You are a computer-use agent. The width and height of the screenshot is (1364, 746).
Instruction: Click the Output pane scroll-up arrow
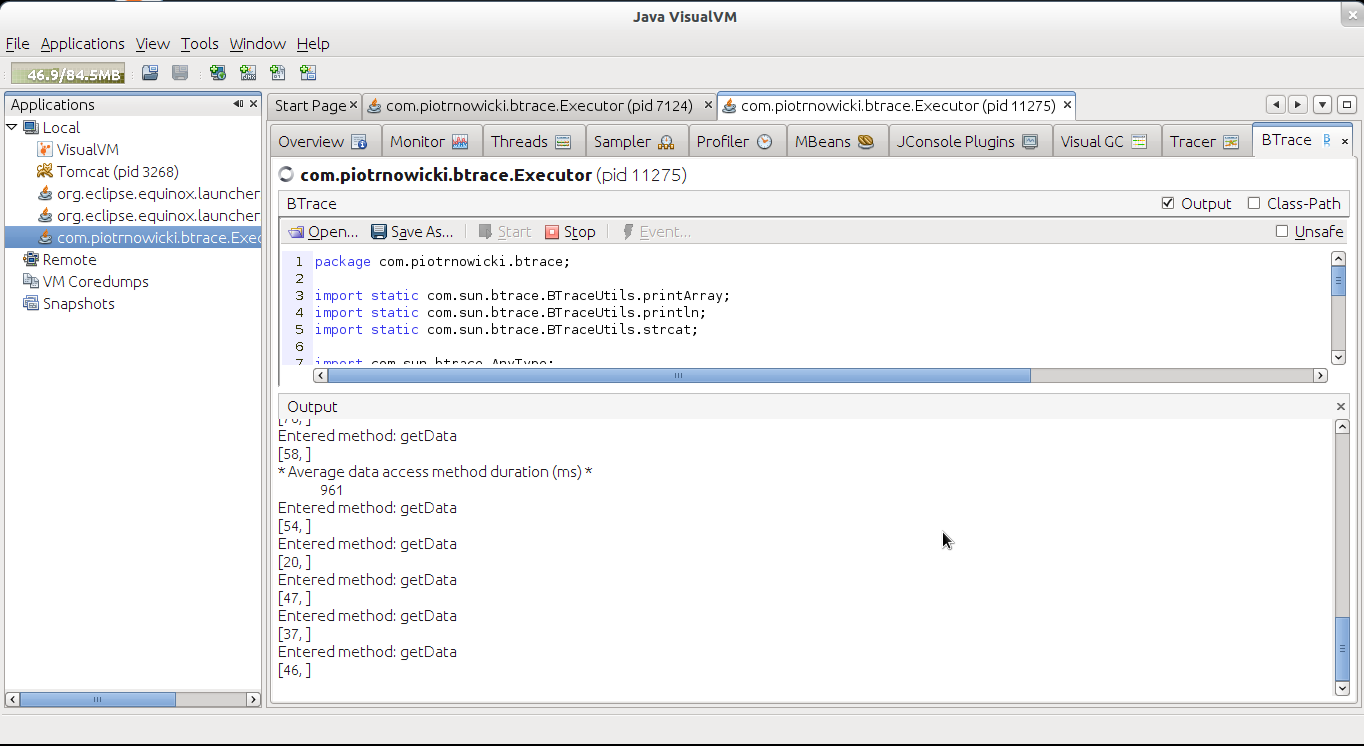point(1341,427)
